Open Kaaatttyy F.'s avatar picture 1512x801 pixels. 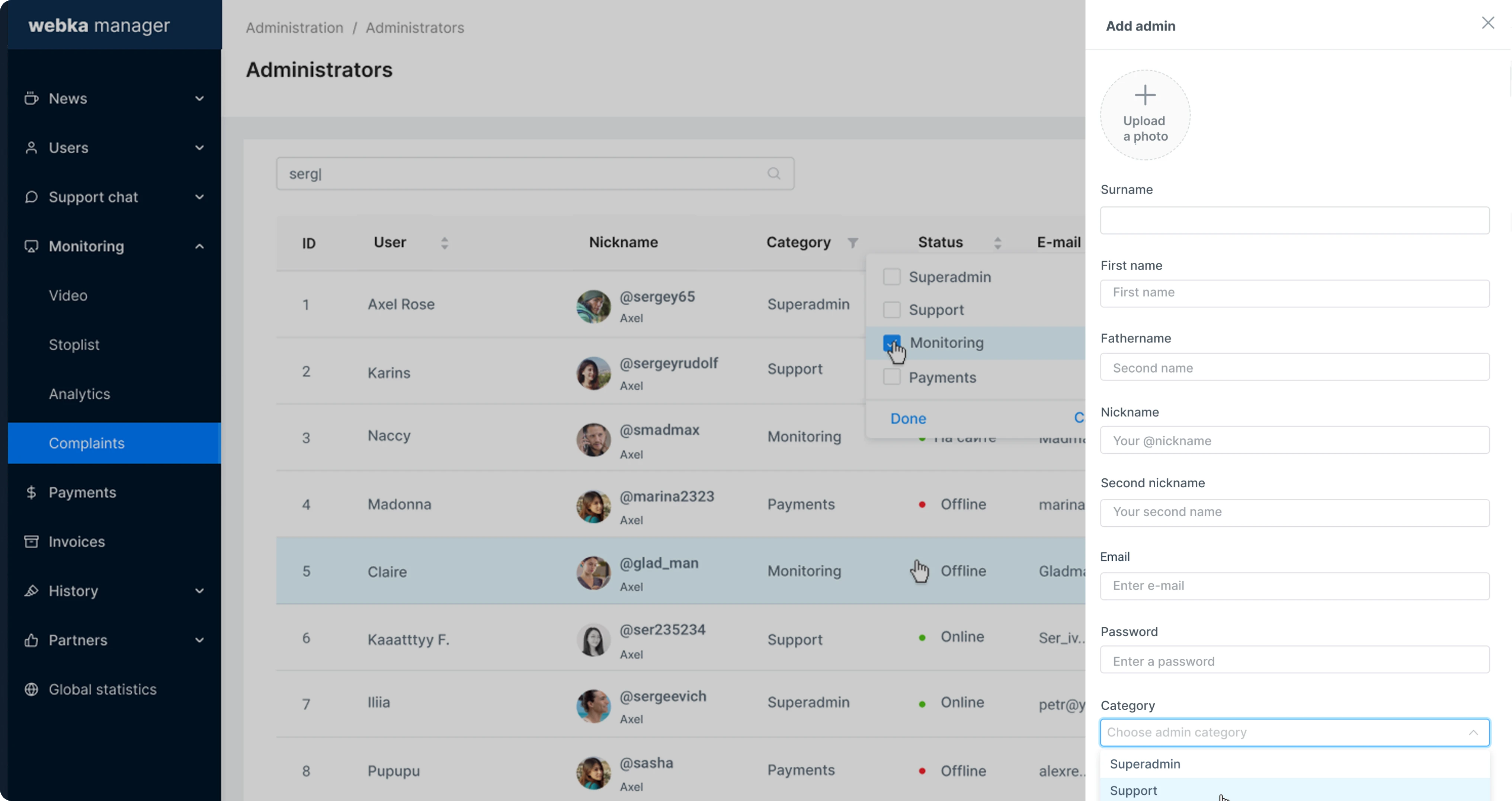pos(593,639)
